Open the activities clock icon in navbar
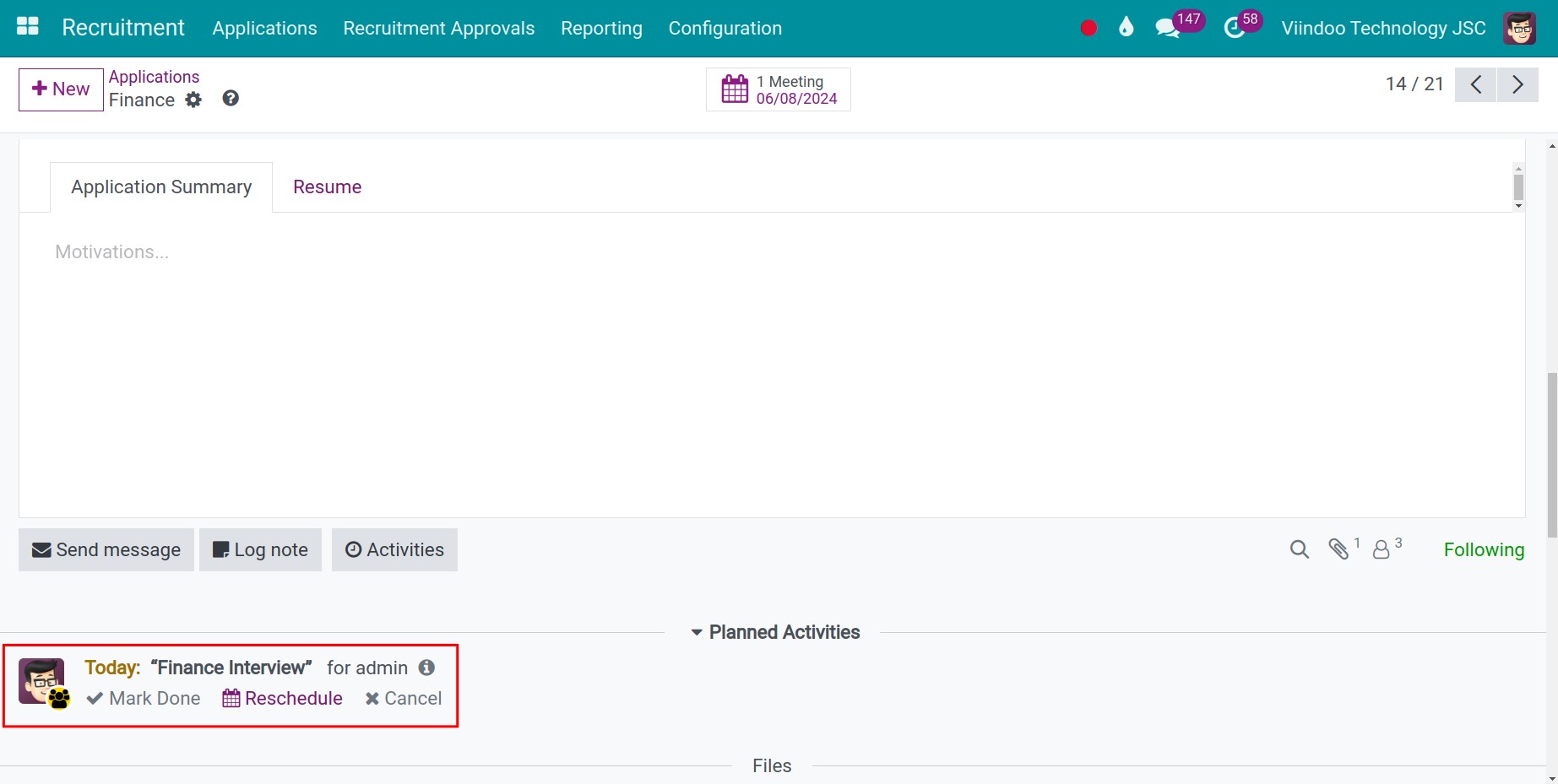Image resolution: width=1558 pixels, height=784 pixels. click(1235, 28)
